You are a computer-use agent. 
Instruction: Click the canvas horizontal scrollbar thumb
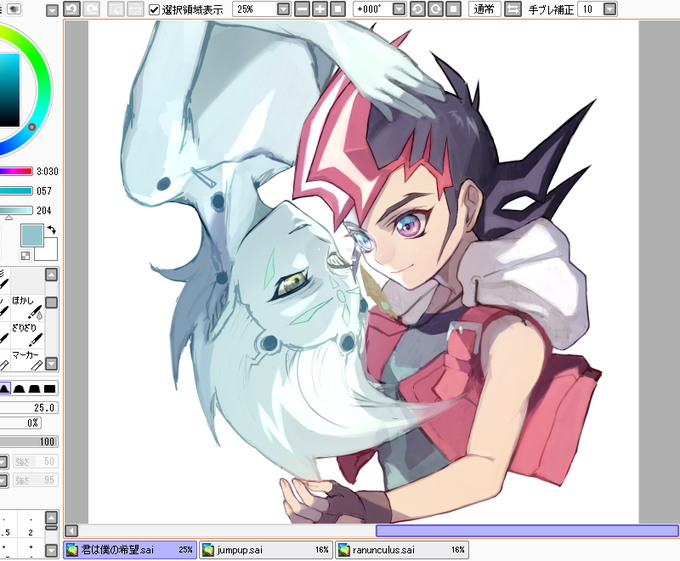[x=527, y=531]
